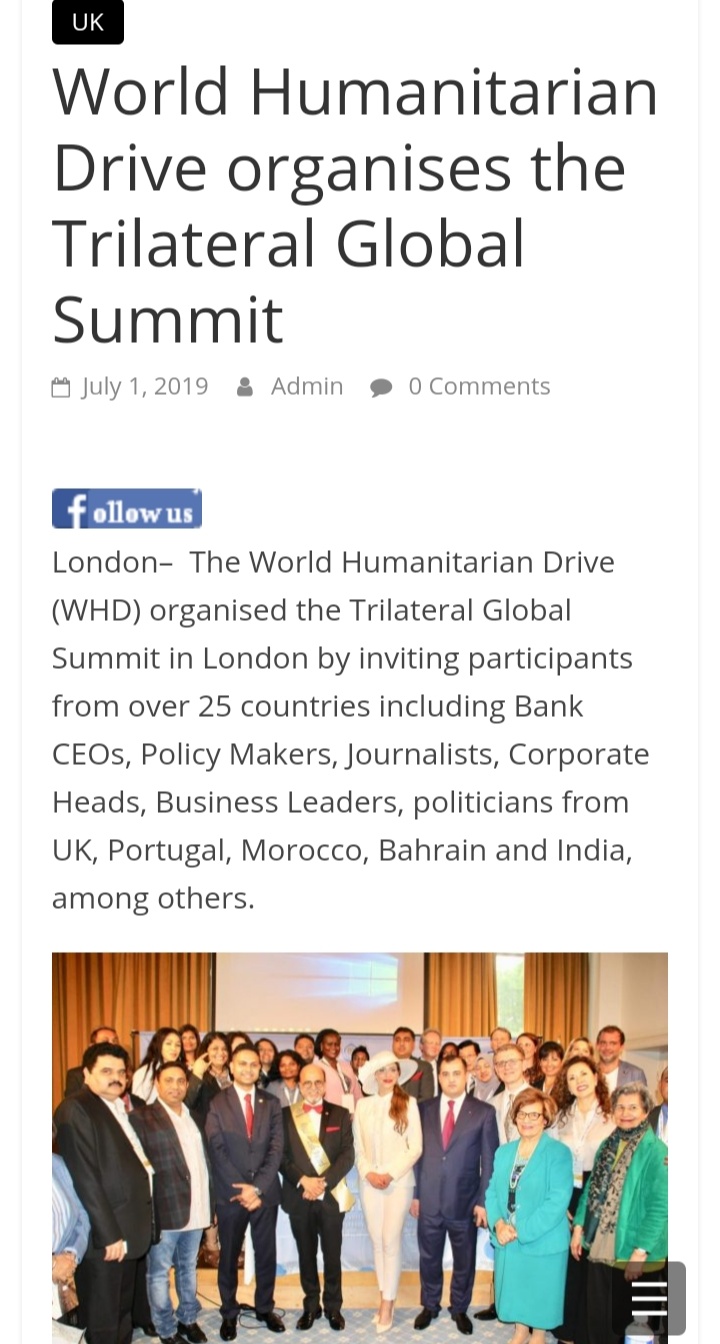Viewport: 720px width, 1344px height.
Task: Jump to the 0 Comments link
Action: 479,386
